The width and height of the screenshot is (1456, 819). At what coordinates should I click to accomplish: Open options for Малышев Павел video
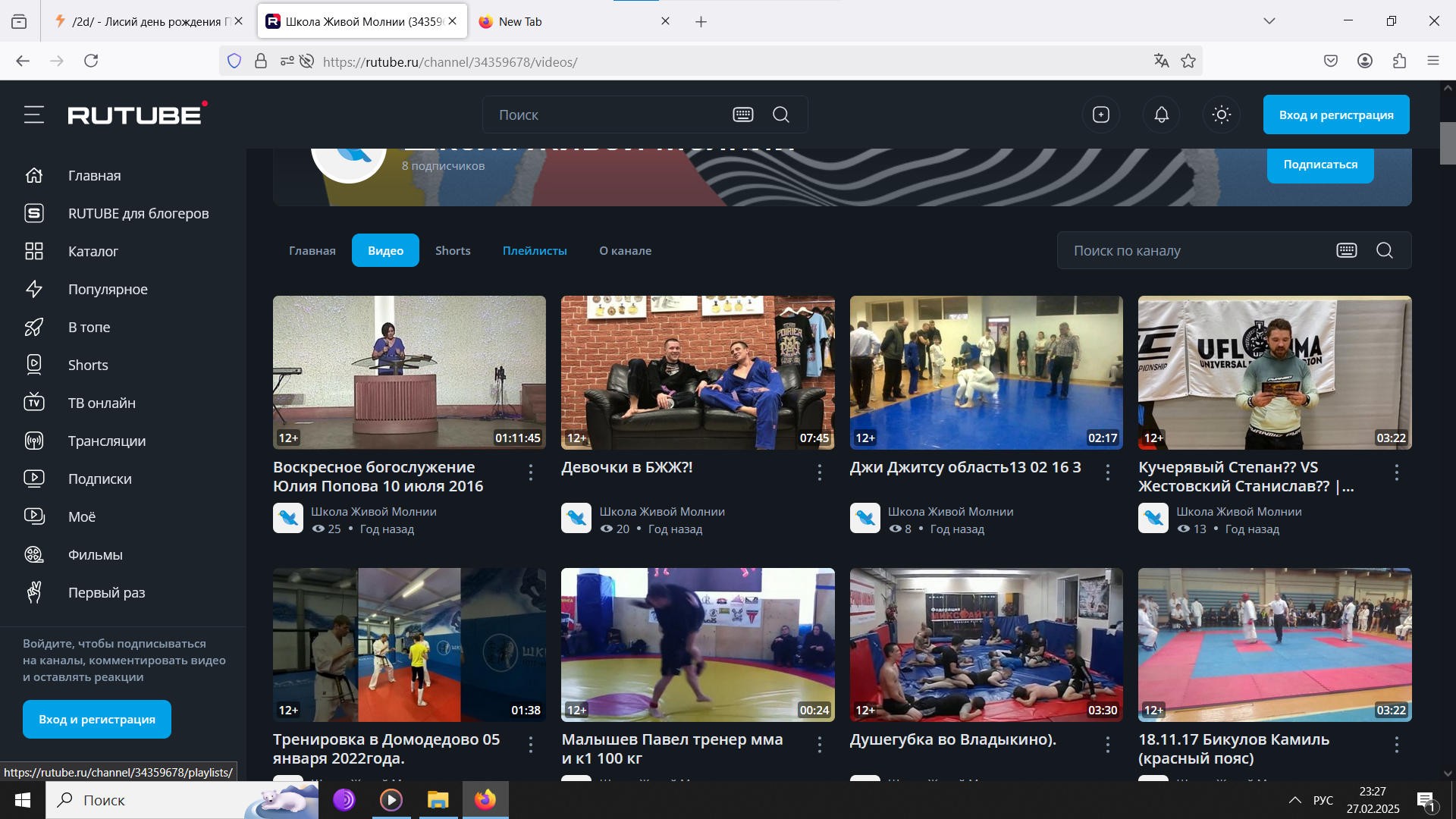point(820,745)
